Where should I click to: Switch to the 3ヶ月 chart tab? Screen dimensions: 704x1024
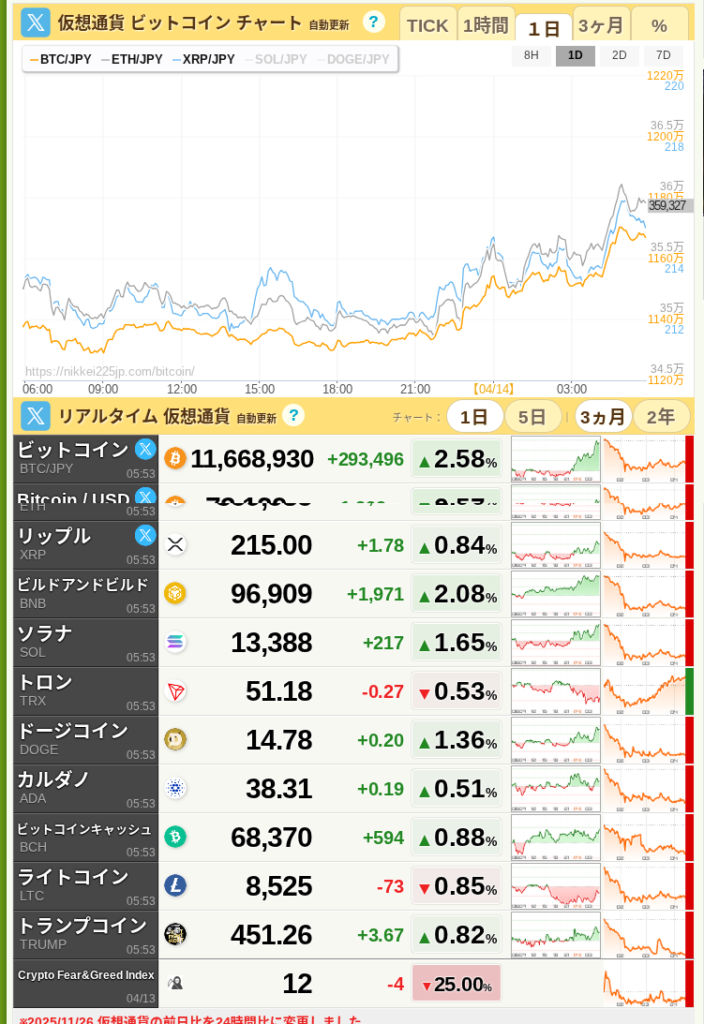pos(601,25)
